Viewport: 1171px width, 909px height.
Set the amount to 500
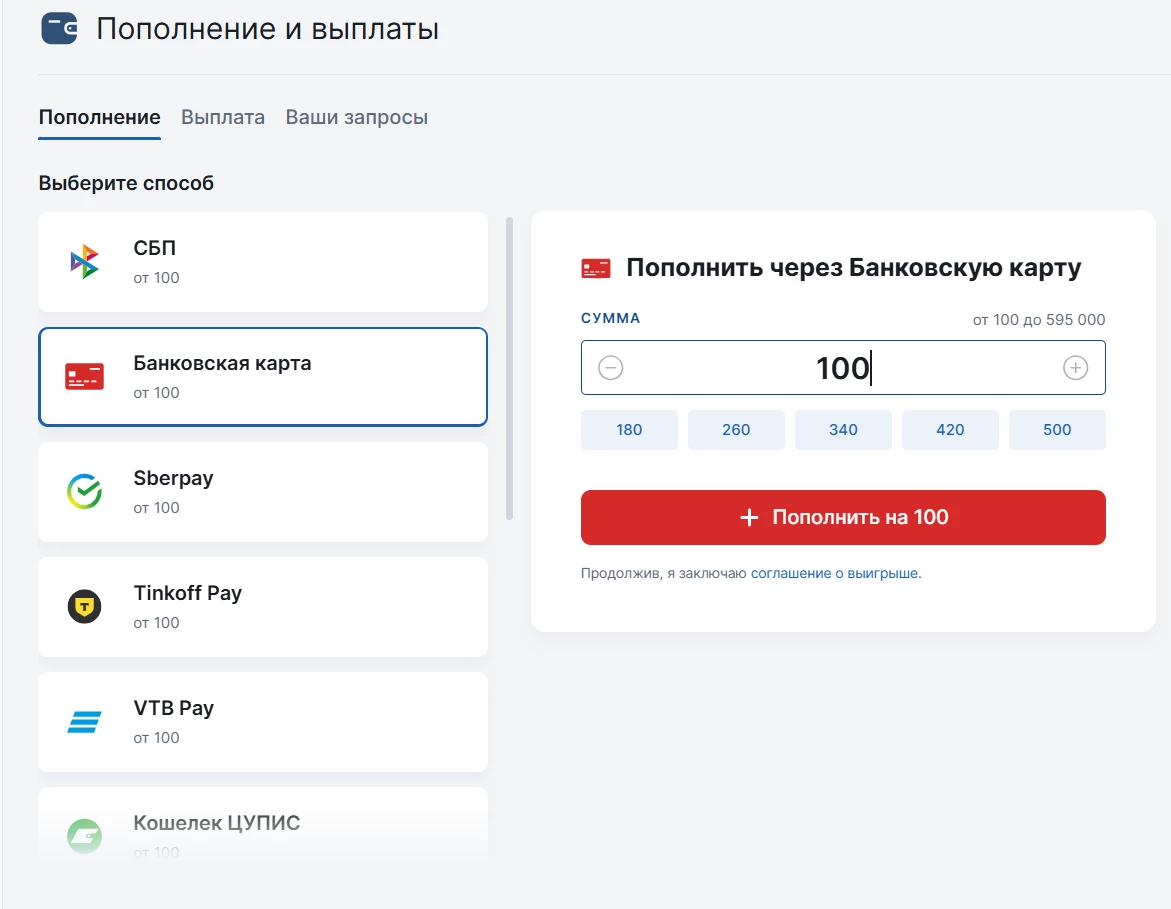pyautogui.click(x=1057, y=429)
